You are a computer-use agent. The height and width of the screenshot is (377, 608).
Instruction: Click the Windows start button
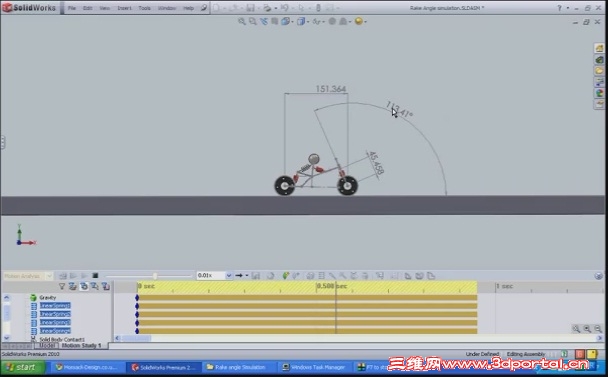pyautogui.click(x=23, y=367)
